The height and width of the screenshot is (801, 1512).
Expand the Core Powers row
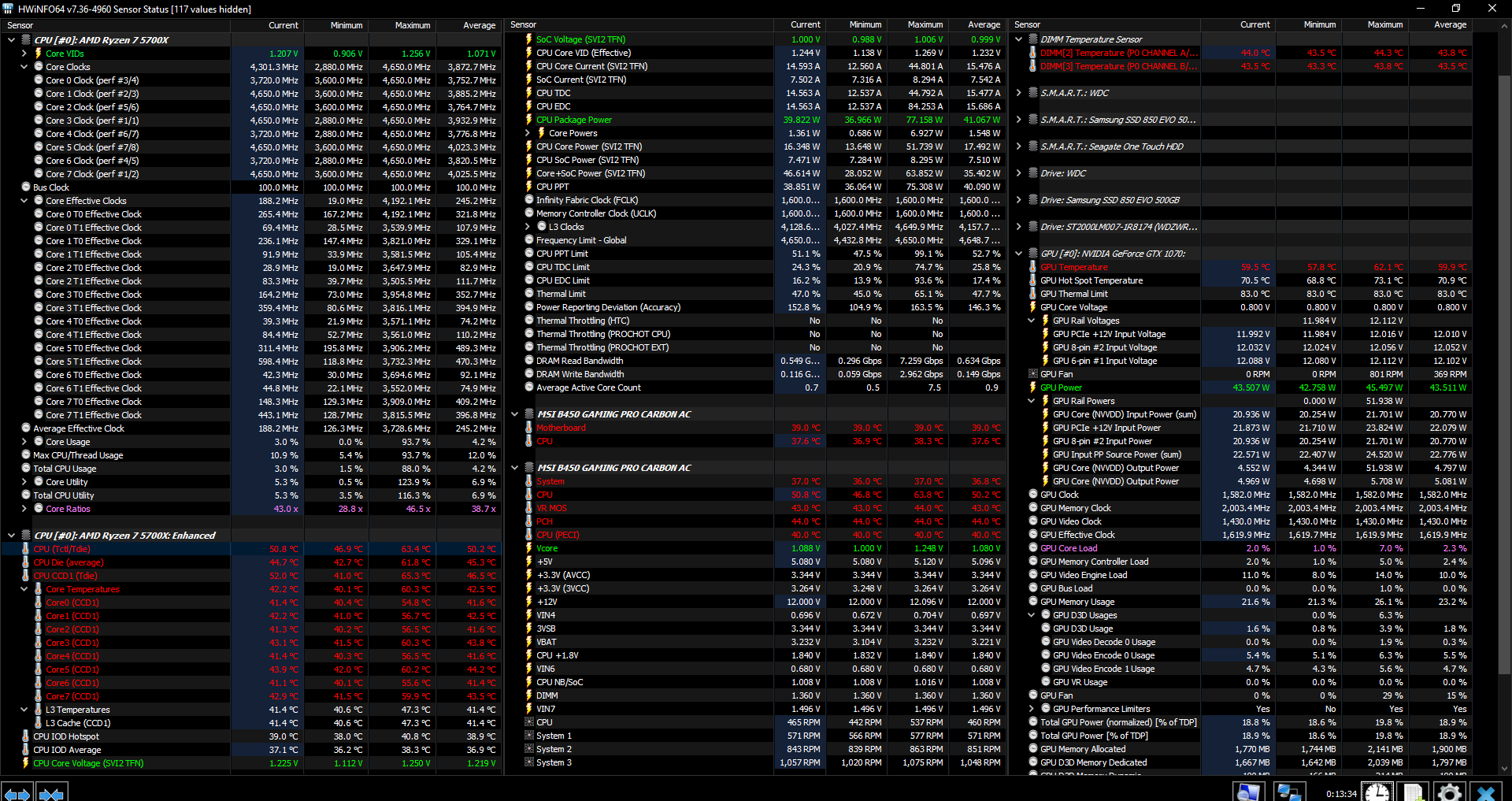click(528, 133)
